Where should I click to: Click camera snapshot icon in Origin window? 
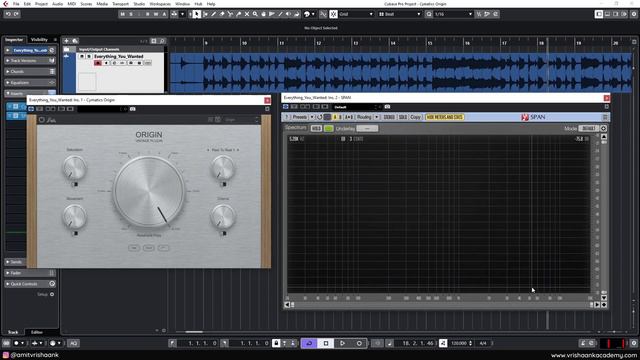(x=133, y=109)
